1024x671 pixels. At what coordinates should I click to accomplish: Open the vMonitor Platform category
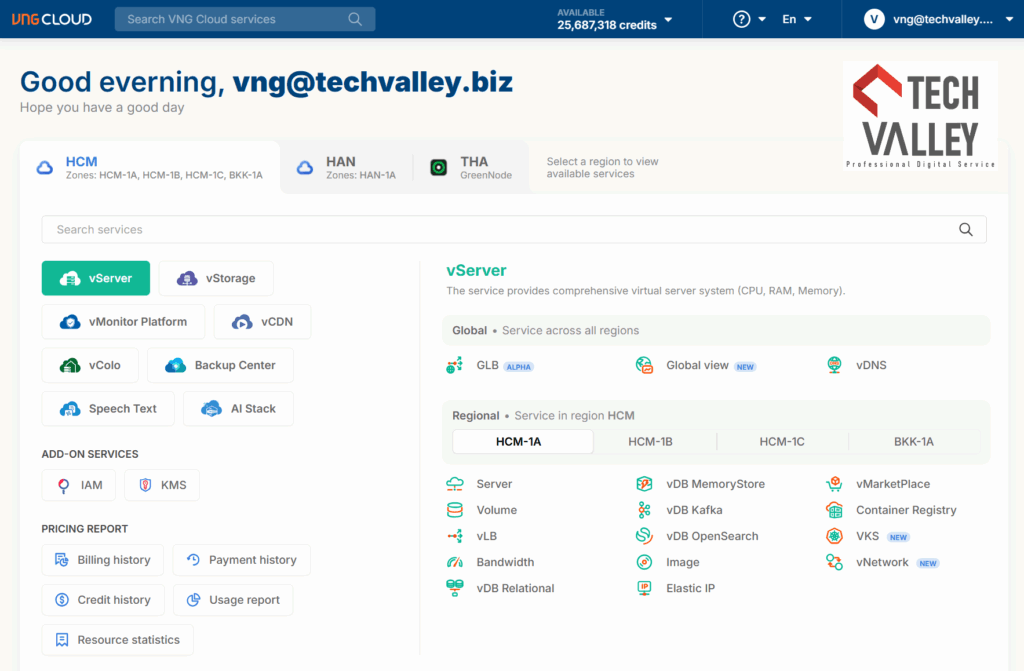pyautogui.click(x=123, y=321)
